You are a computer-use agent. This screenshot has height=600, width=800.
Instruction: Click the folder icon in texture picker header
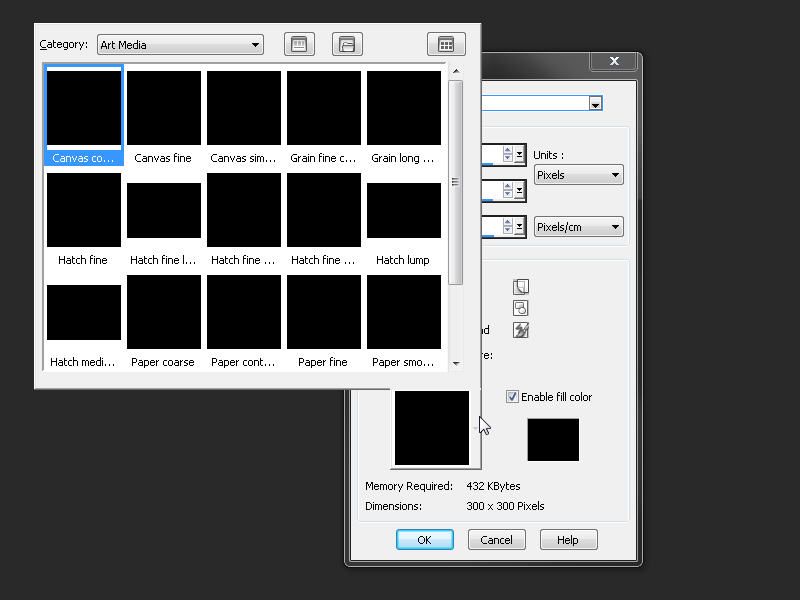pyautogui.click(x=347, y=44)
